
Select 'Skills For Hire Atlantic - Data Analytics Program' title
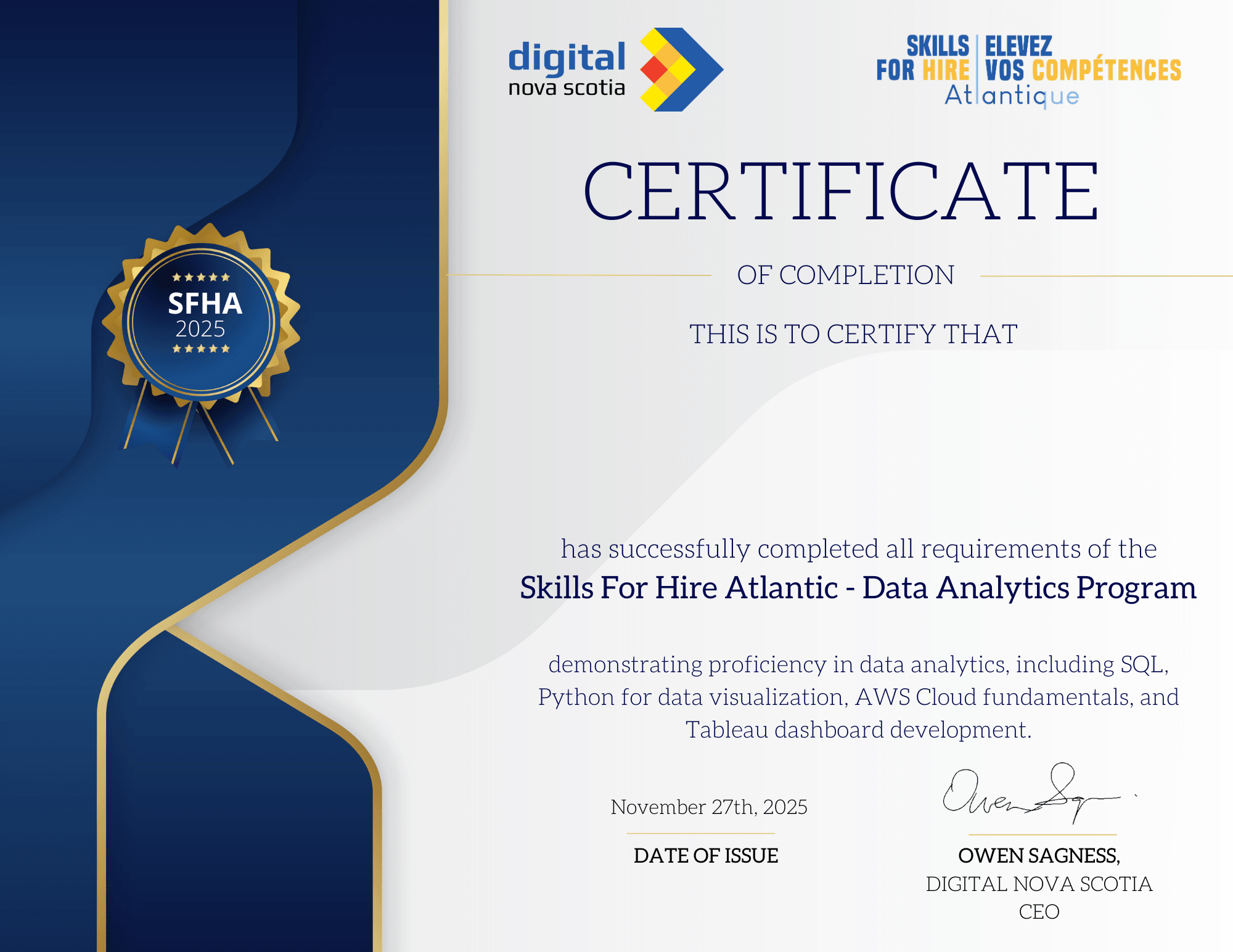click(858, 587)
